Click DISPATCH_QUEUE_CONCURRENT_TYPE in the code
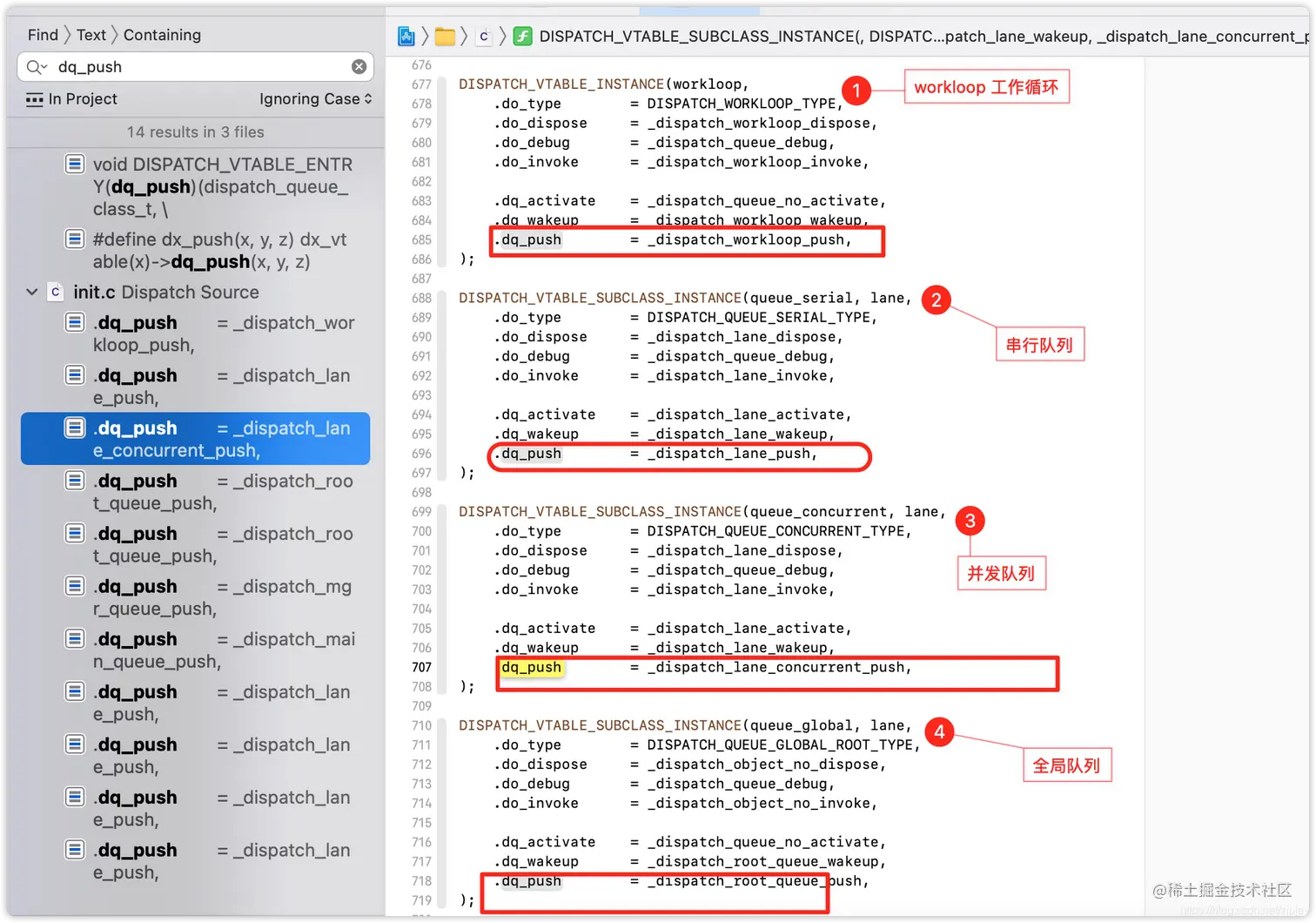This screenshot has height=923, width=1316. pyautogui.click(x=775, y=531)
